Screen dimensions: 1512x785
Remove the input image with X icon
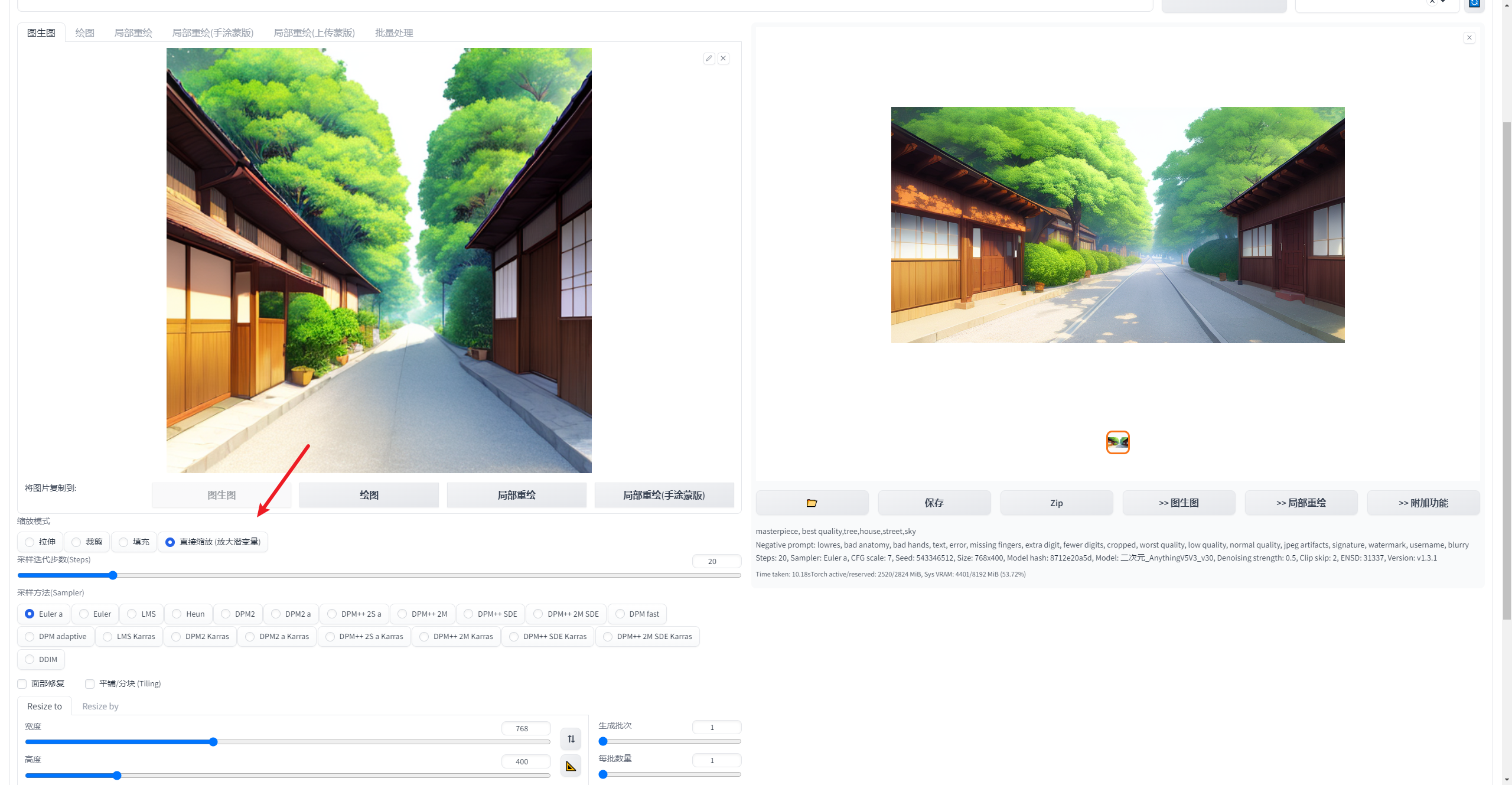723,58
